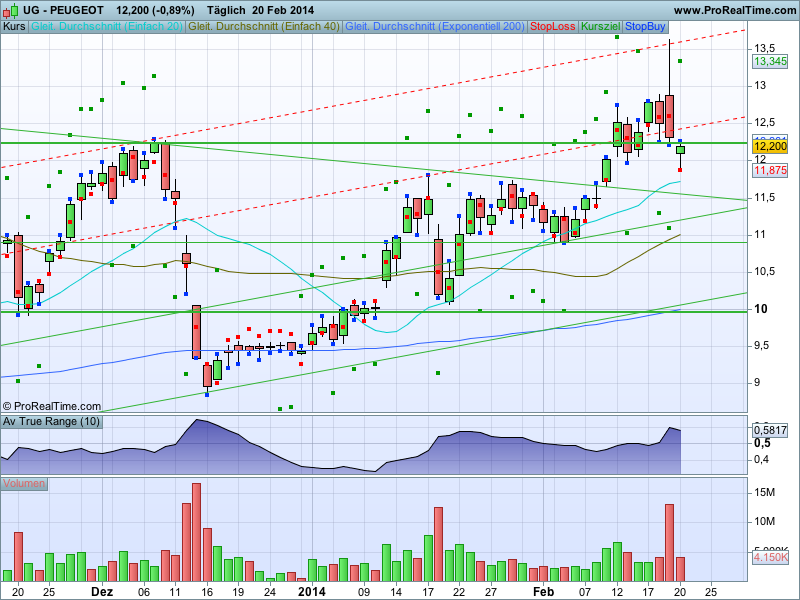Click the tall red volume bar near Feb 19
The height and width of the screenshot is (600, 800).
669,543
